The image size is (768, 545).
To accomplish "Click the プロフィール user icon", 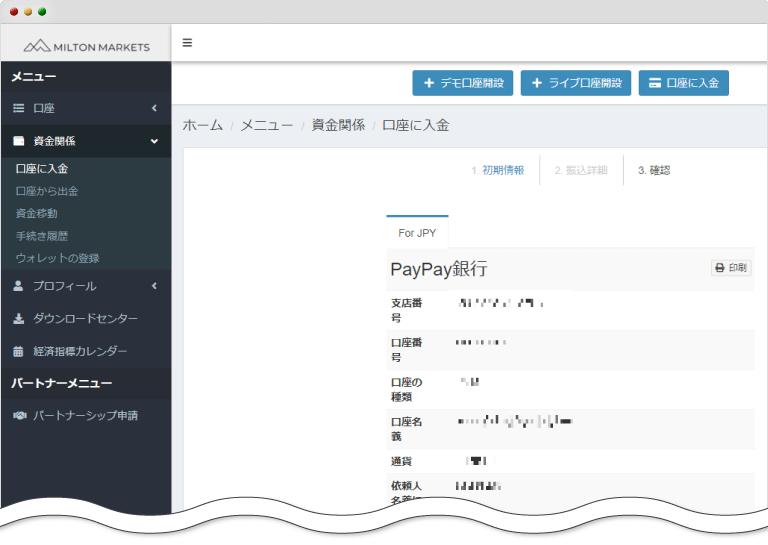I will tap(18, 286).
